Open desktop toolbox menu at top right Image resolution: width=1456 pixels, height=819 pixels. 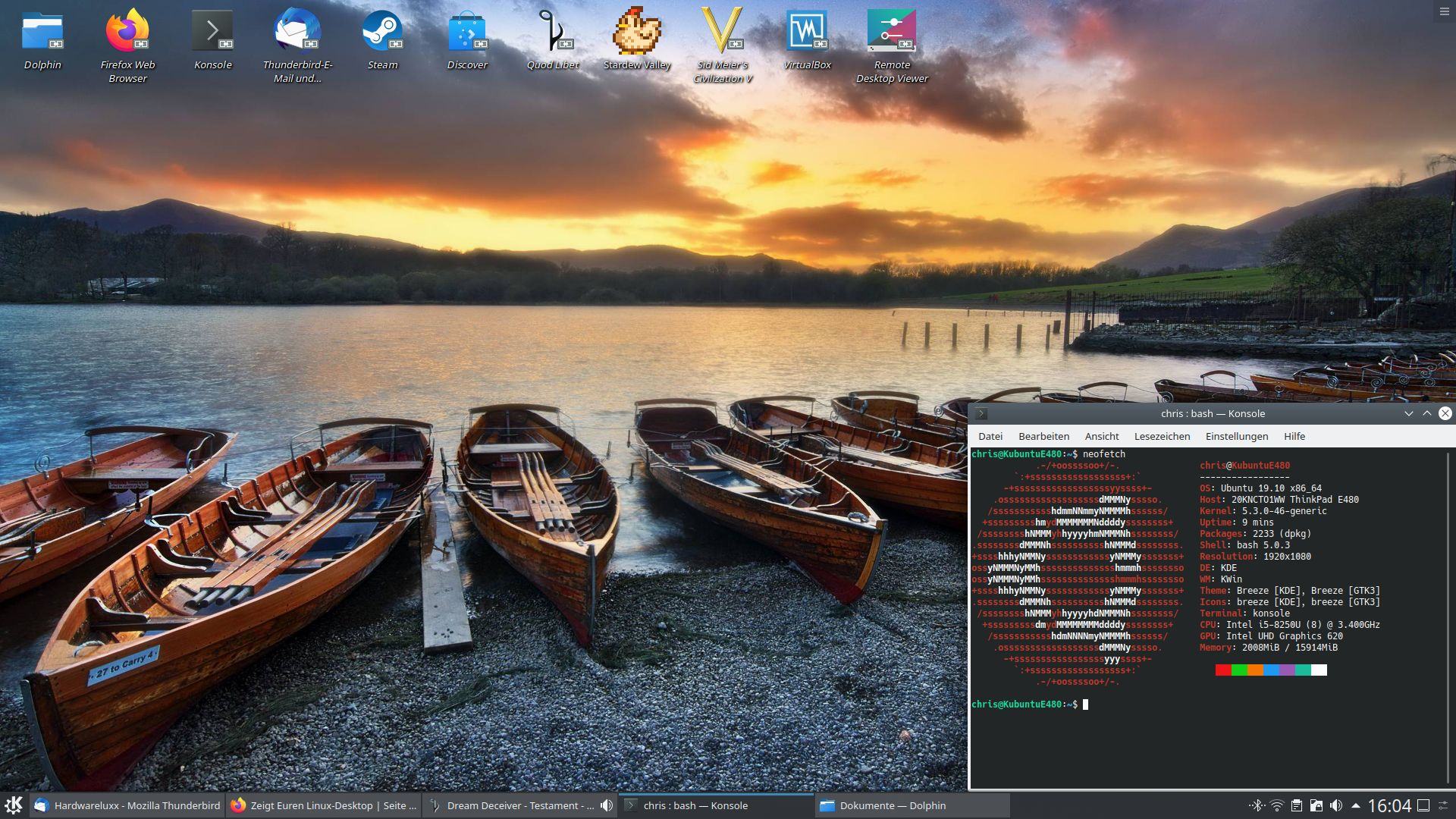(1444, 11)
